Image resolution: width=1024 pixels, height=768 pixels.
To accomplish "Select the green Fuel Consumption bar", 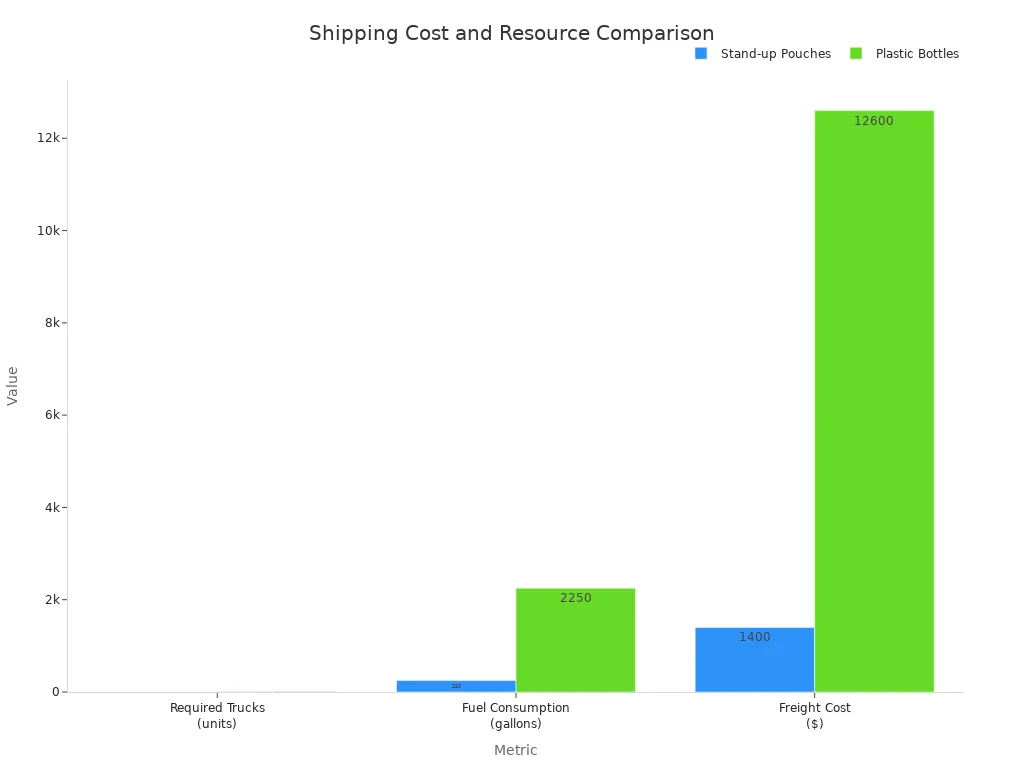I will 575,640.
